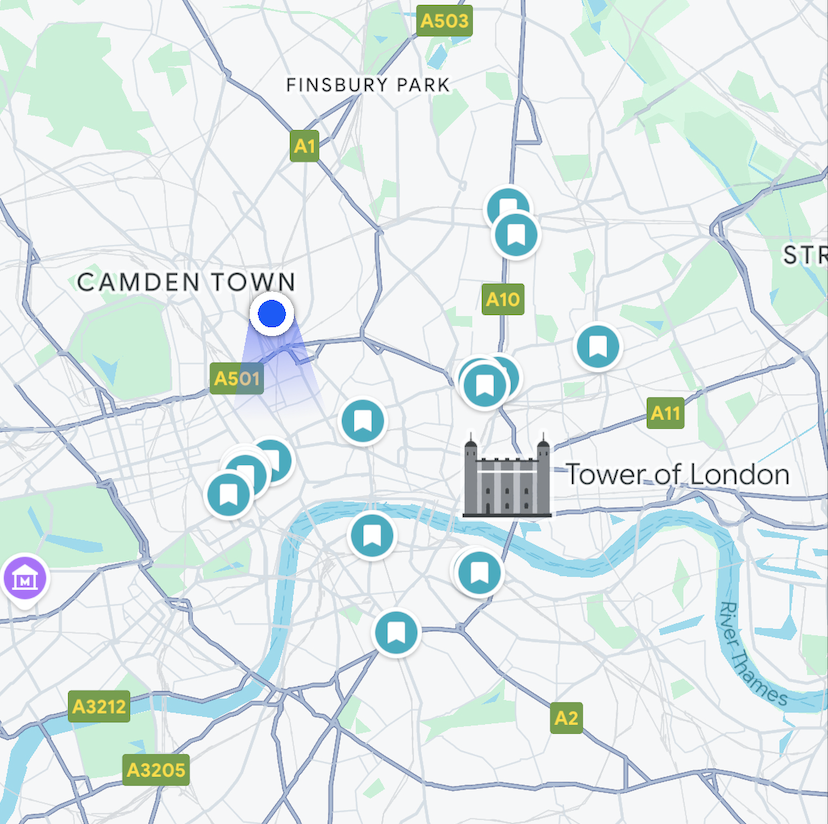Select the A10 road shield
Screen dimensions: 828x824
(x=503, y=299)
